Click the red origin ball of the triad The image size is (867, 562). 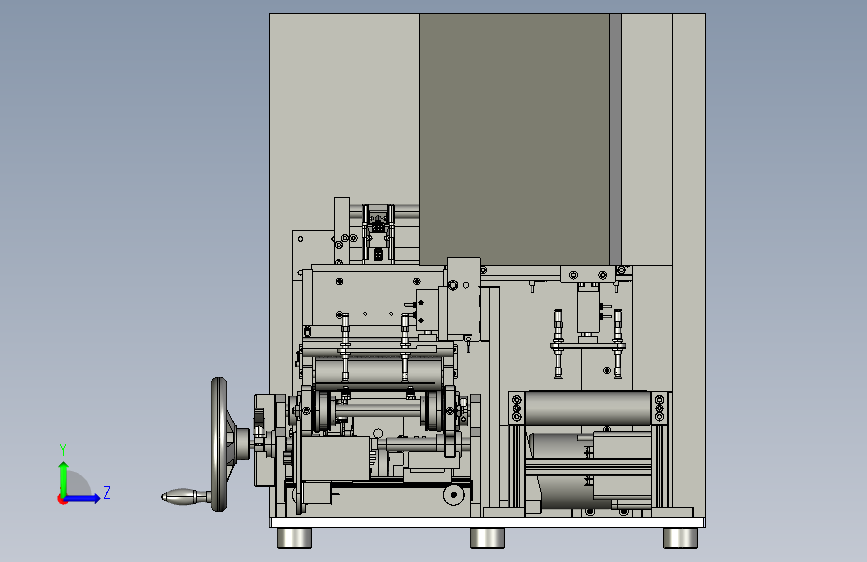pyautogui.click(x=61, y=500)
